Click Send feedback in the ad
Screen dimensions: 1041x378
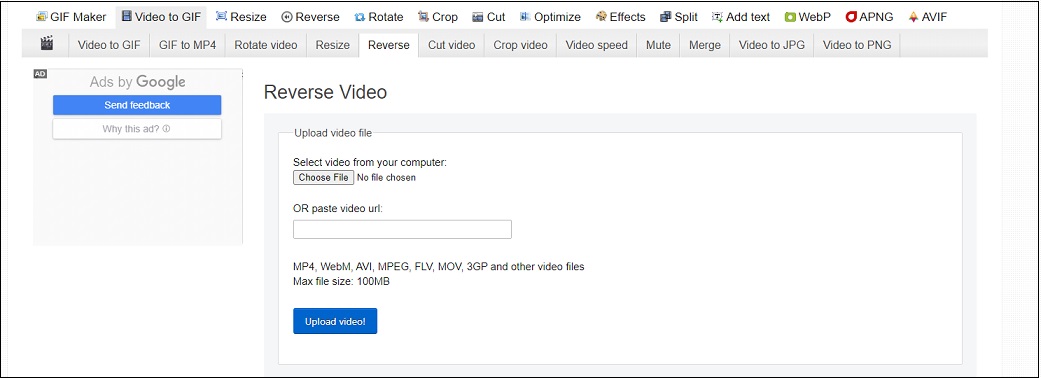[137, 105]
